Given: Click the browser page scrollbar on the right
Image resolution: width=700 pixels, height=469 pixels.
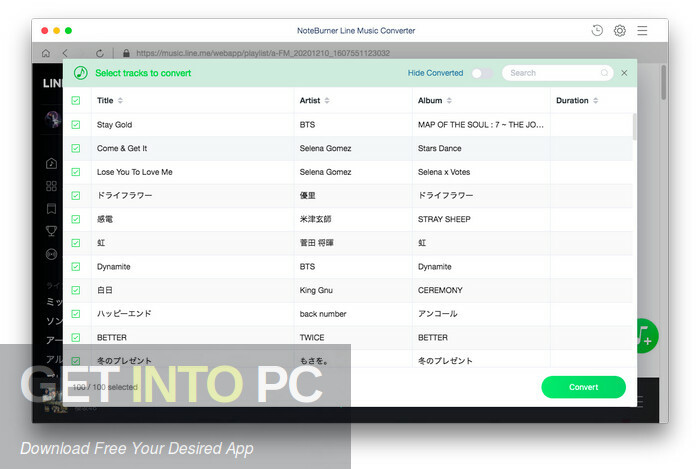Looking at the screenshot, I should point(664,82).
